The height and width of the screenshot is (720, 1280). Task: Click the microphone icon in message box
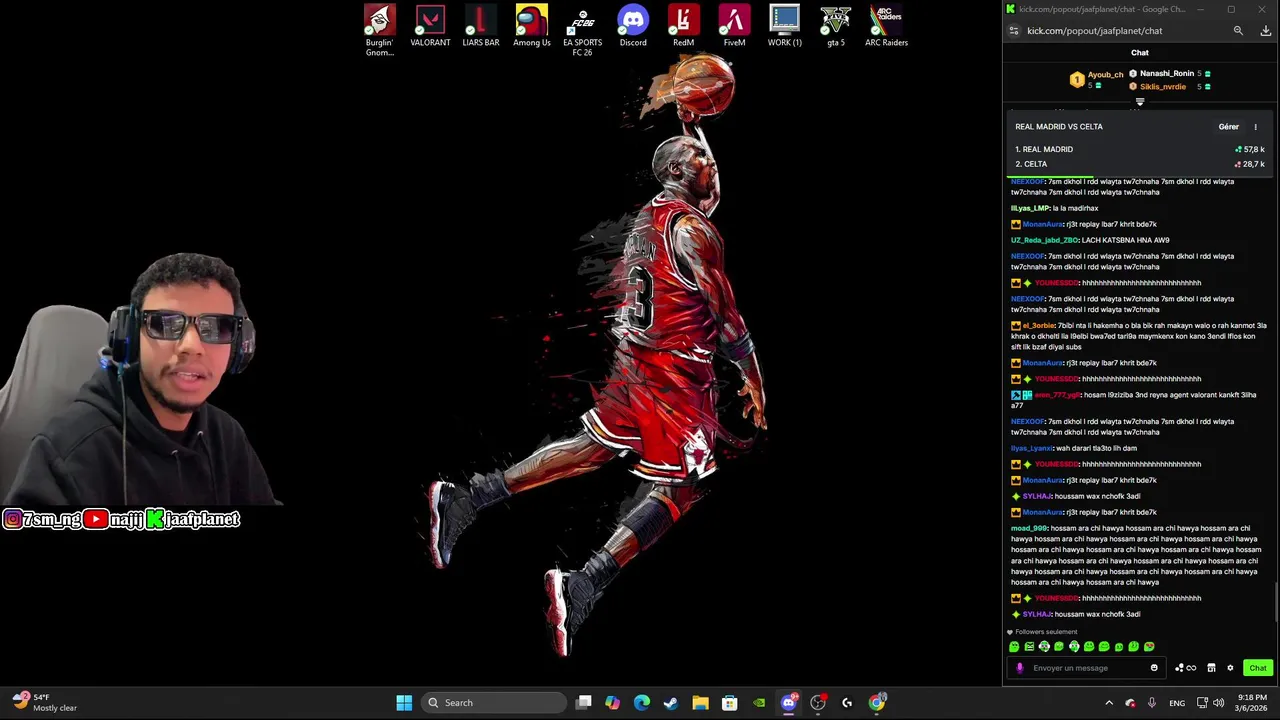coord(1020,668)
